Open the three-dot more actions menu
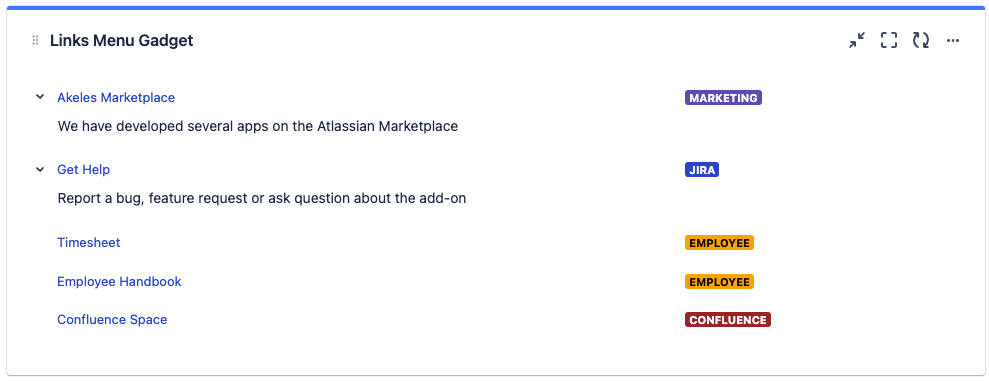Viewport: 989px width, 382px height. (x=952, y=41)
